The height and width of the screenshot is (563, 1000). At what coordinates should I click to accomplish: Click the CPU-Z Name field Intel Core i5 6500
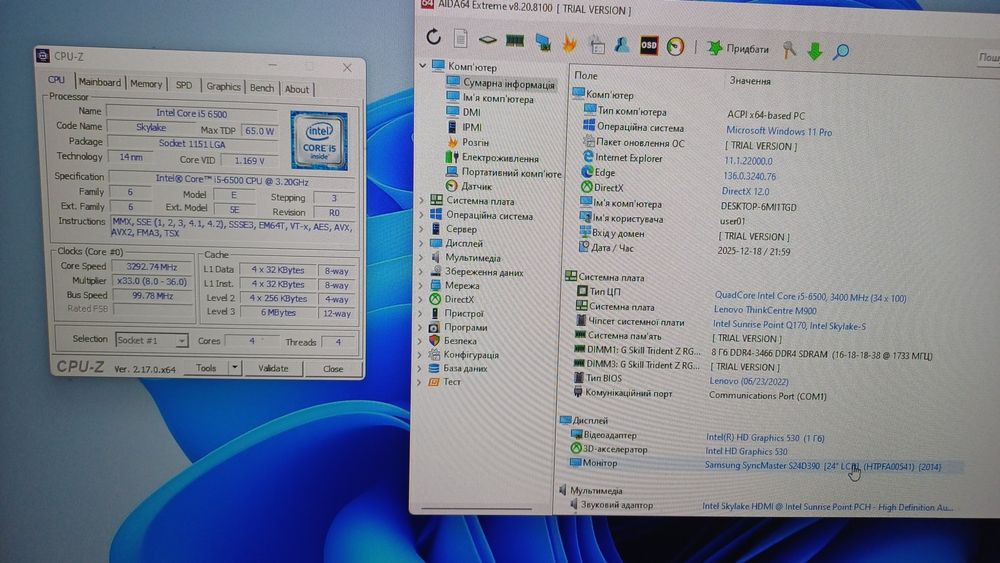(191, 113)
